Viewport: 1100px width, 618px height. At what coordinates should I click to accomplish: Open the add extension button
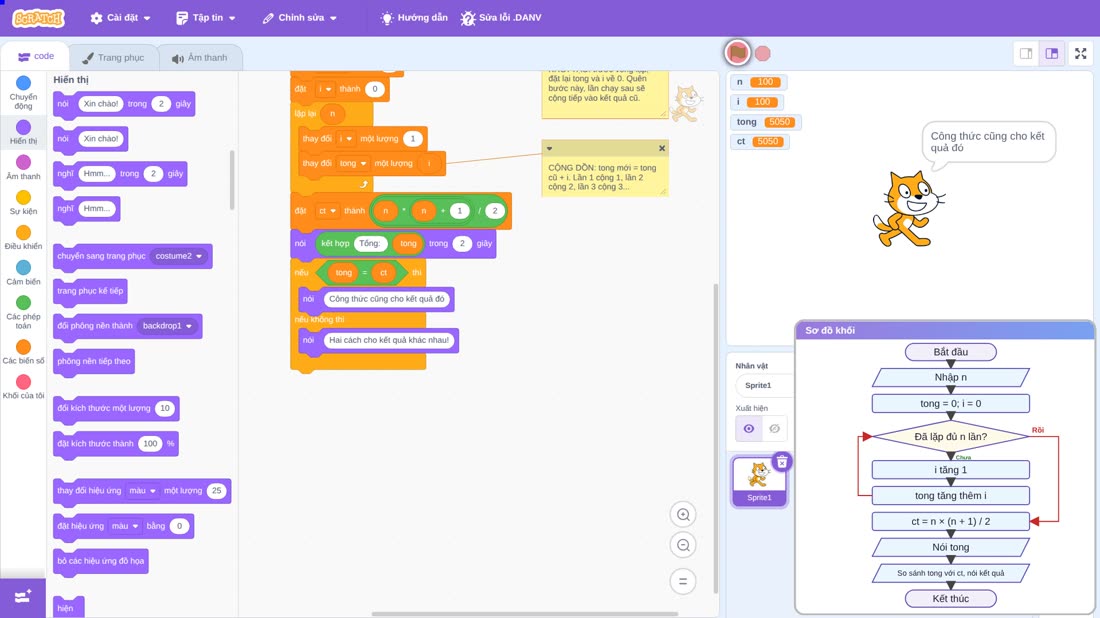coord(22,597)
